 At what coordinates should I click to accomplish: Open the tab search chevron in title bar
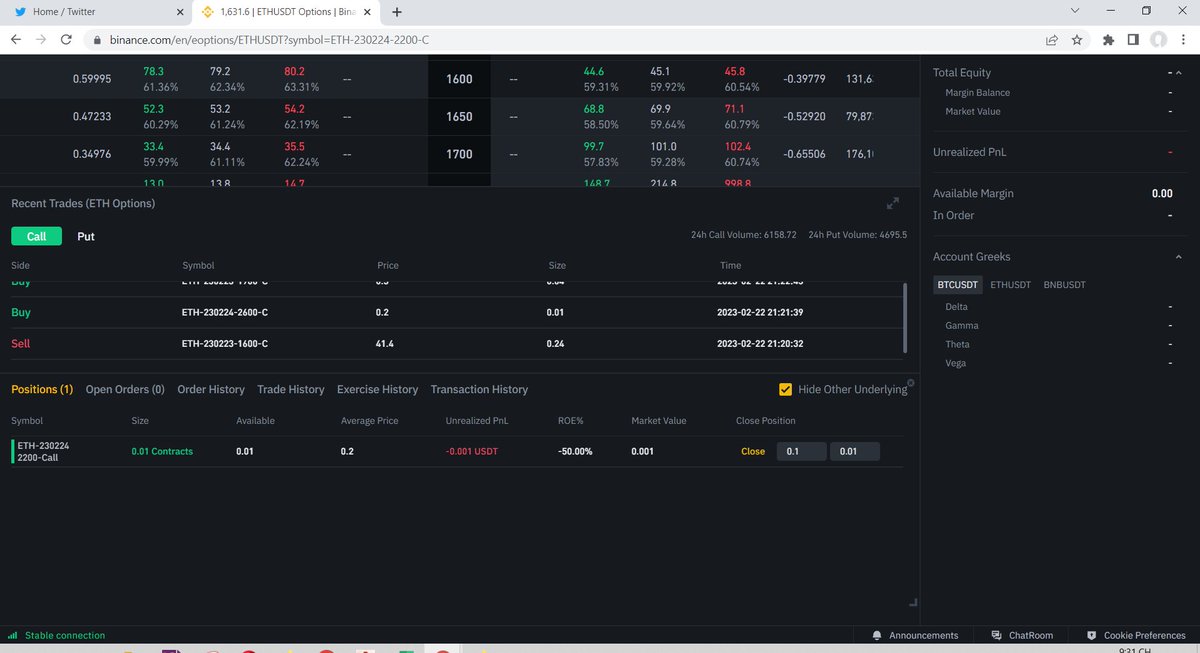(1075, 11)
